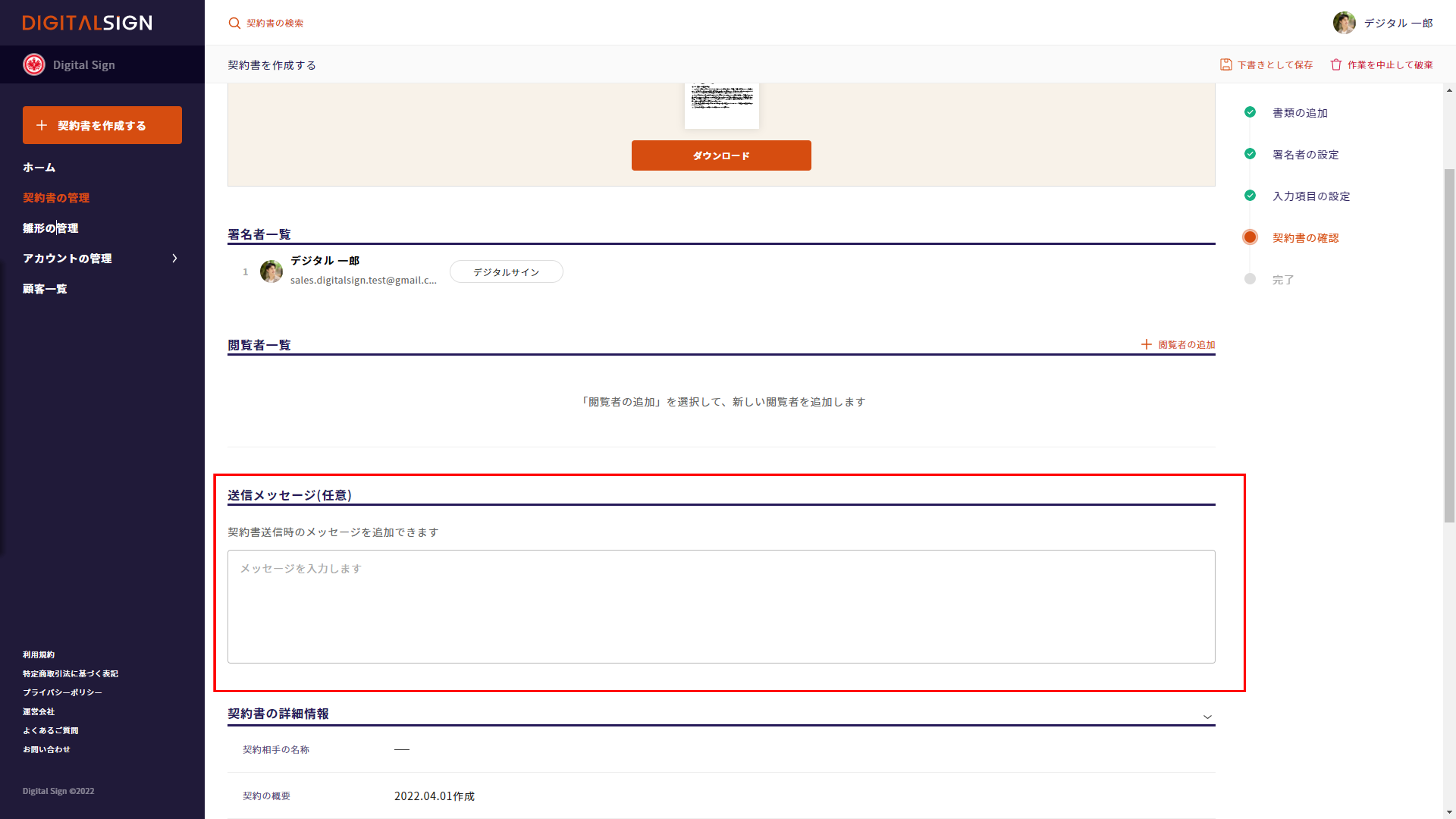Click the Digital Sign eagle logo

[34, 65]
